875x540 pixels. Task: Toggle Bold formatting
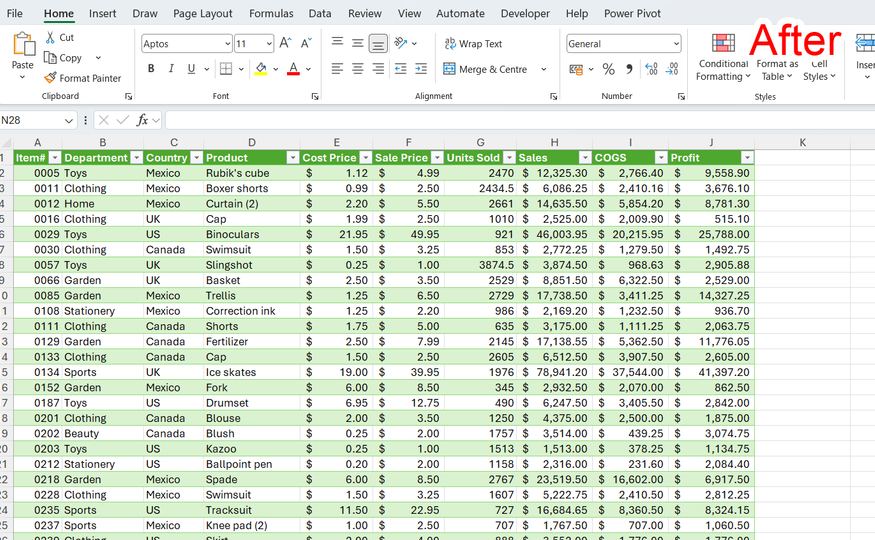point(151,69)
